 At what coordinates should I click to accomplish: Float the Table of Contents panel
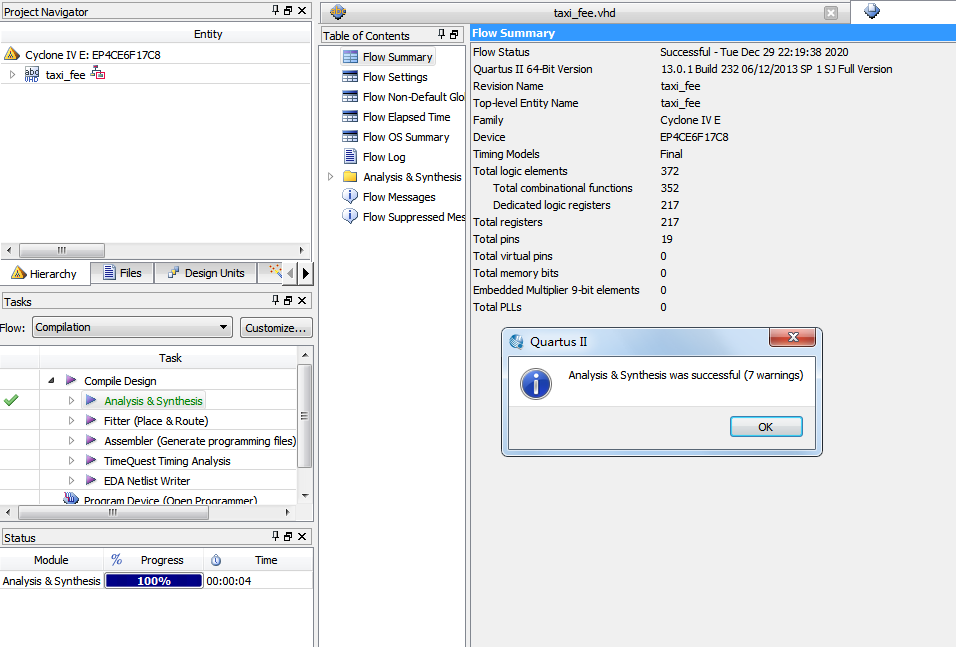click(x=454, y=35)
